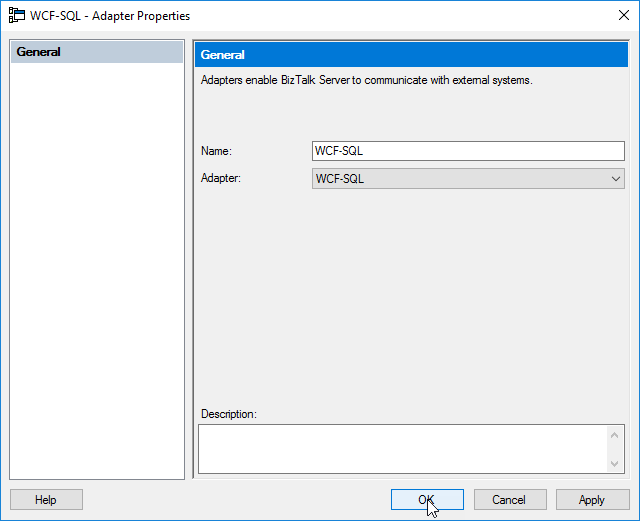Click the Adapter combo box chevron arrow
This screenshot has height=521, width=640.
(616, 179)
